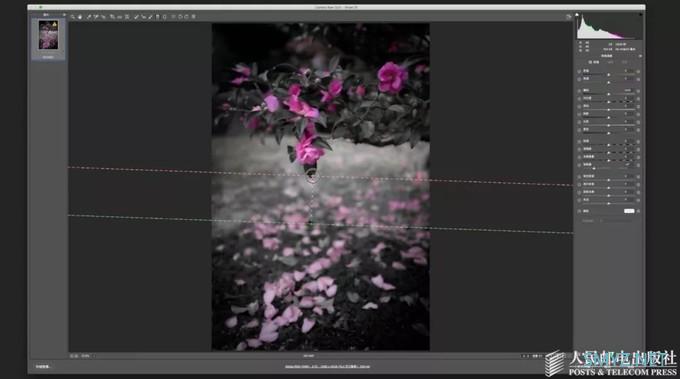The height and width of the screenshot is (379, 680).
Task: Select the Straighten tool
Action: [x=119, y=16]
